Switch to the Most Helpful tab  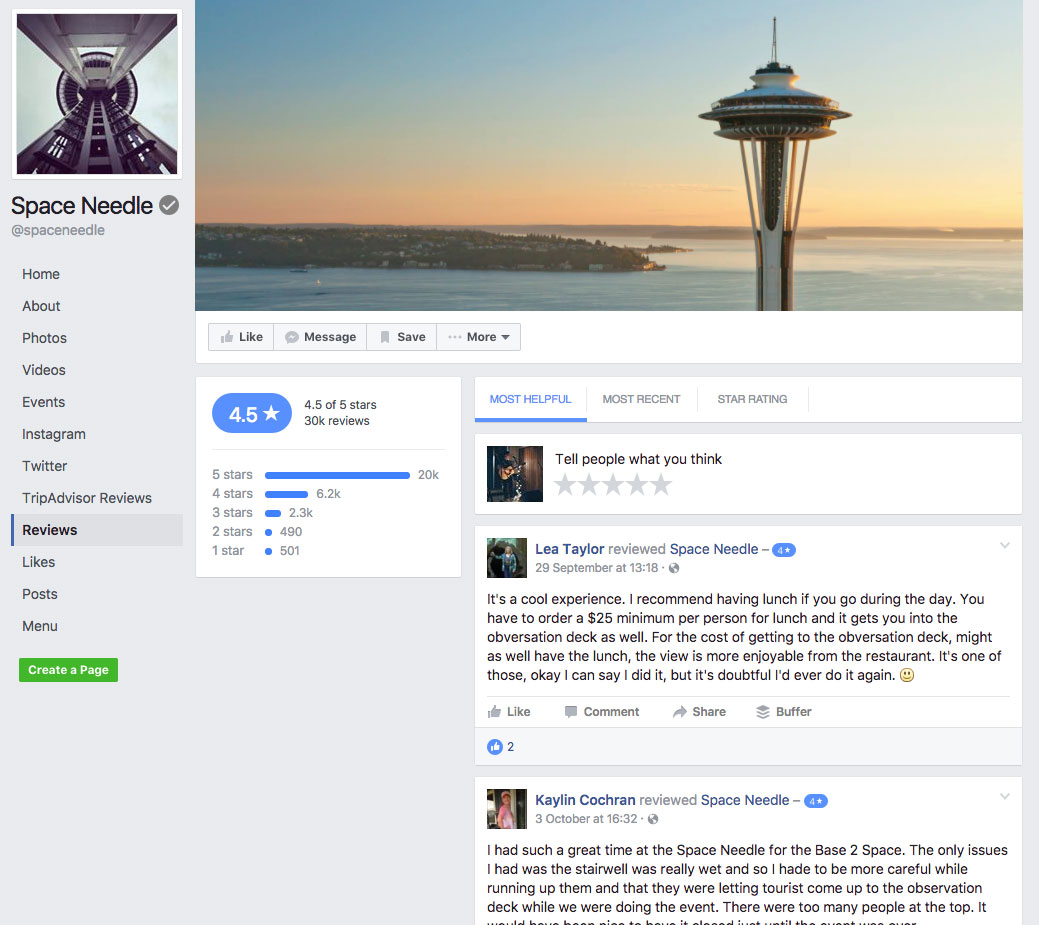[x=530, y=399]
